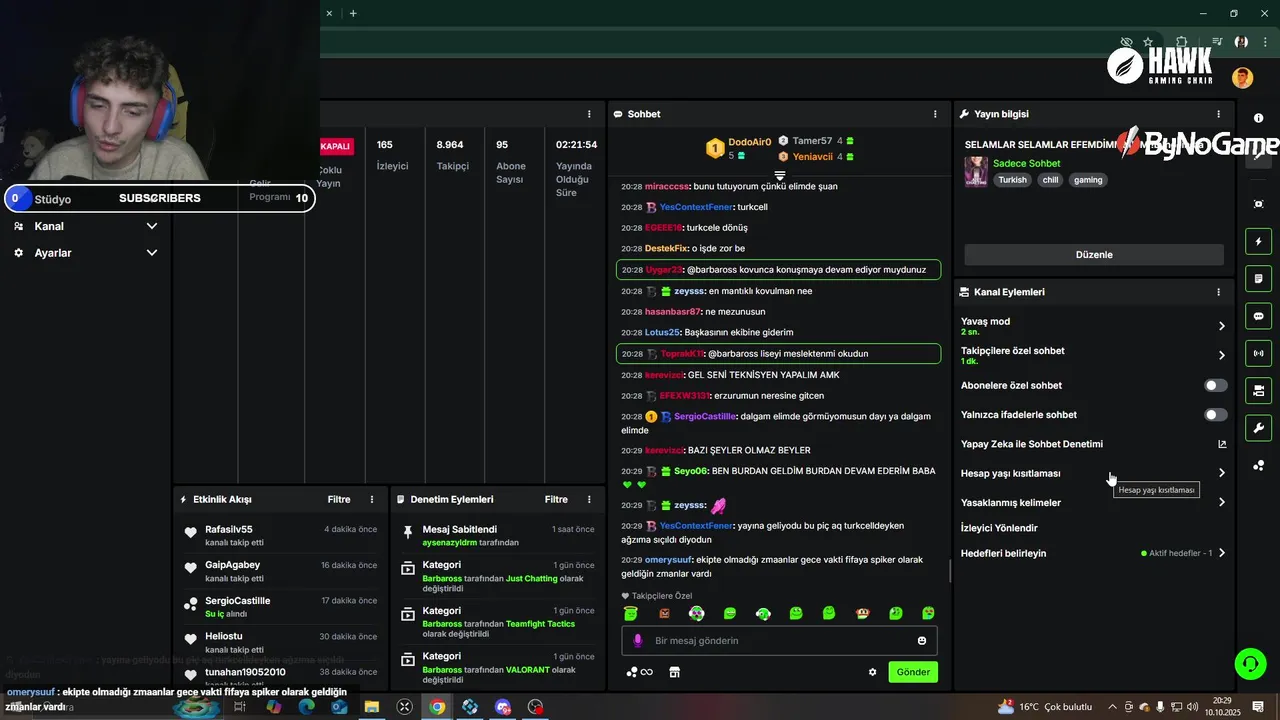Click the wrench sidebar icon
The width and height of the screenshot is (1280, 720).
tap(1259, 428)
